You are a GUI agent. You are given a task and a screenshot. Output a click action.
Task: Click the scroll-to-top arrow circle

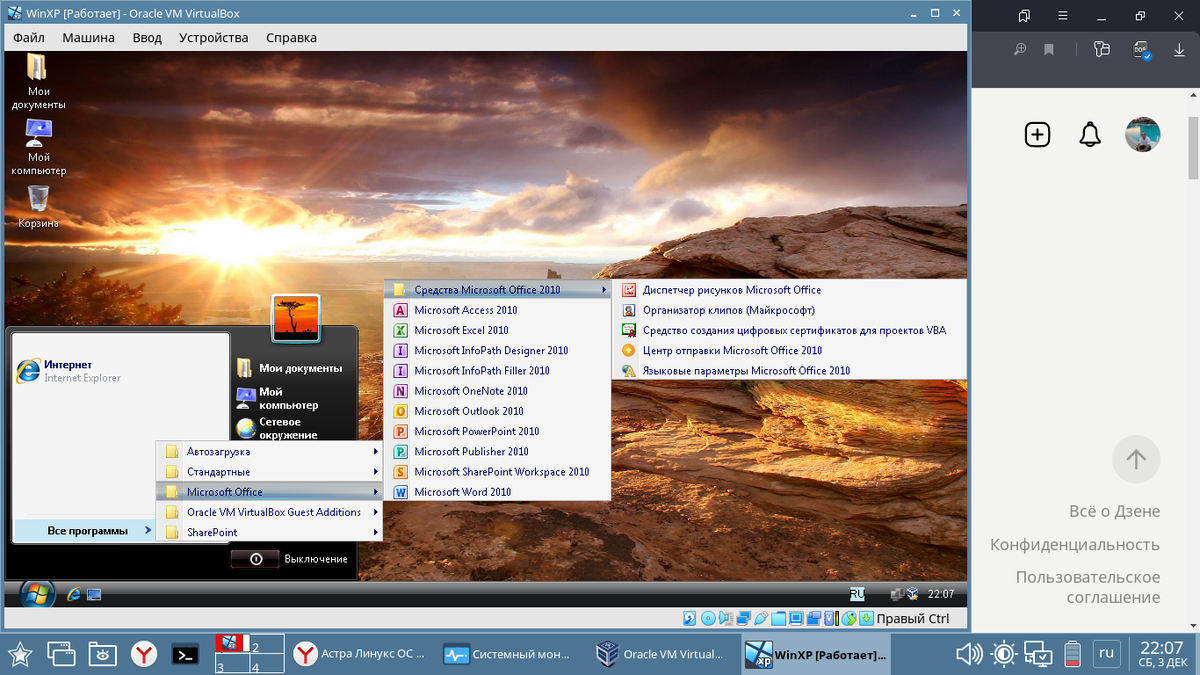tap(1136, 460)
